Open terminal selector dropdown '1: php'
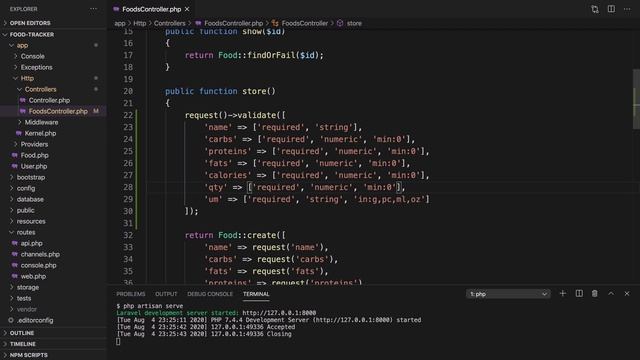640x360 pixels. click(x=508, y=294)
